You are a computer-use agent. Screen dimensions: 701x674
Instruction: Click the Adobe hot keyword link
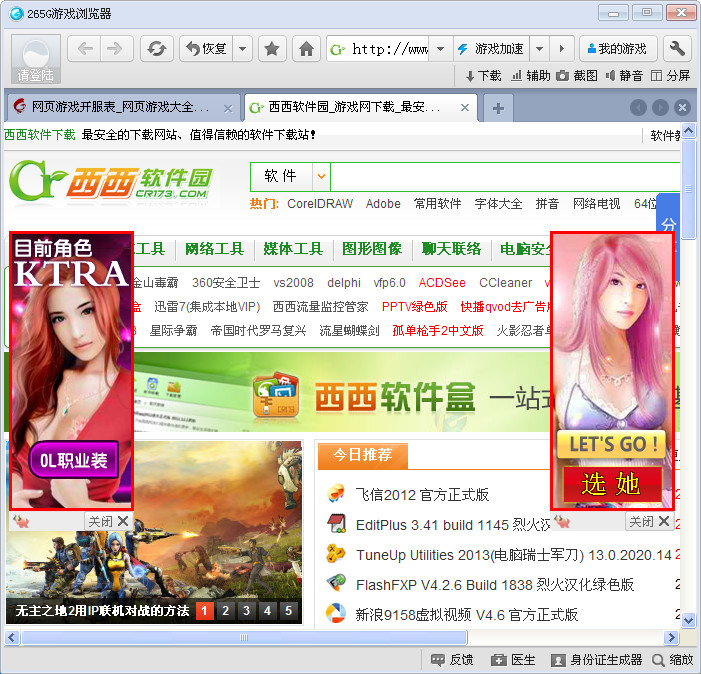(383, 204)
